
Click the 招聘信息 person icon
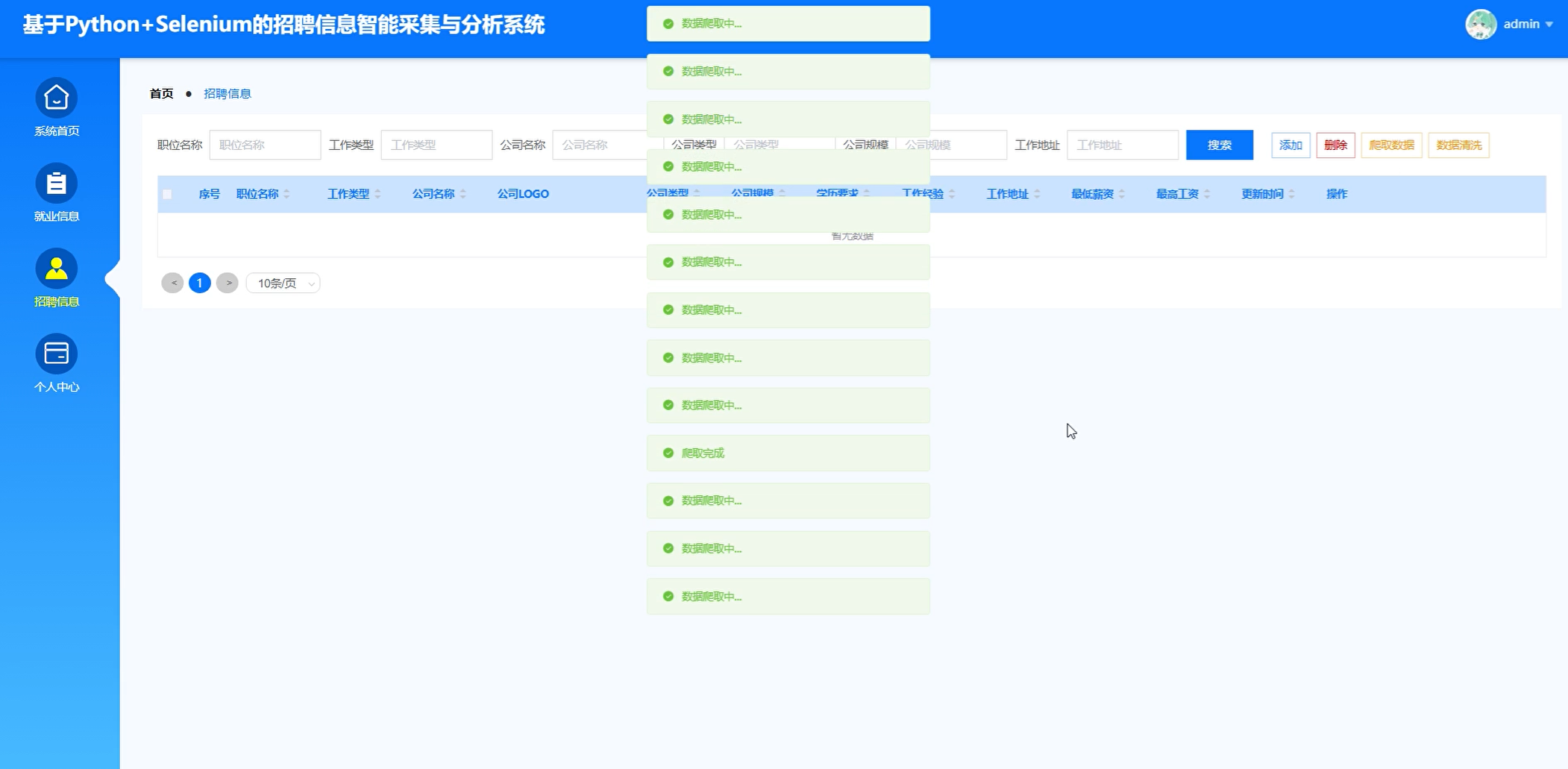point(57,268)
